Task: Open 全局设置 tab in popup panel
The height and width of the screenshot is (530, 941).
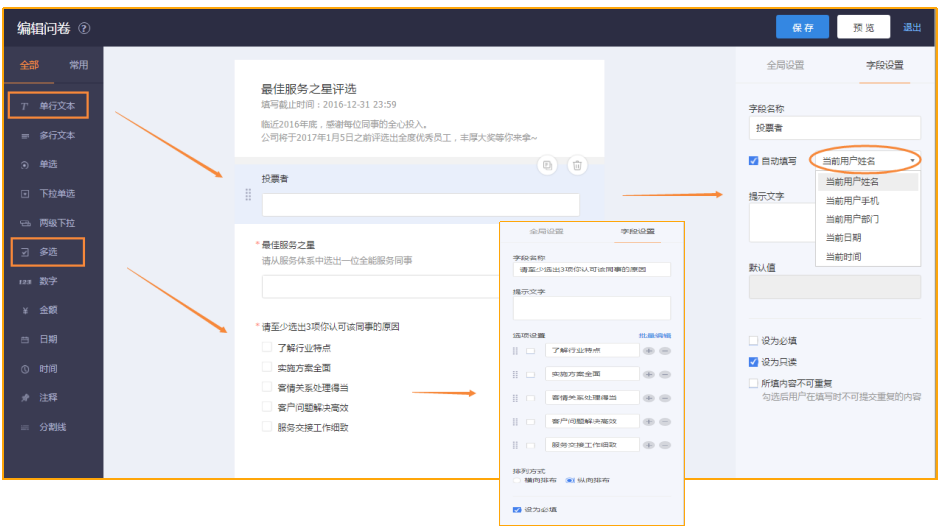Action: pyautogui.click(x=546, y=231)
